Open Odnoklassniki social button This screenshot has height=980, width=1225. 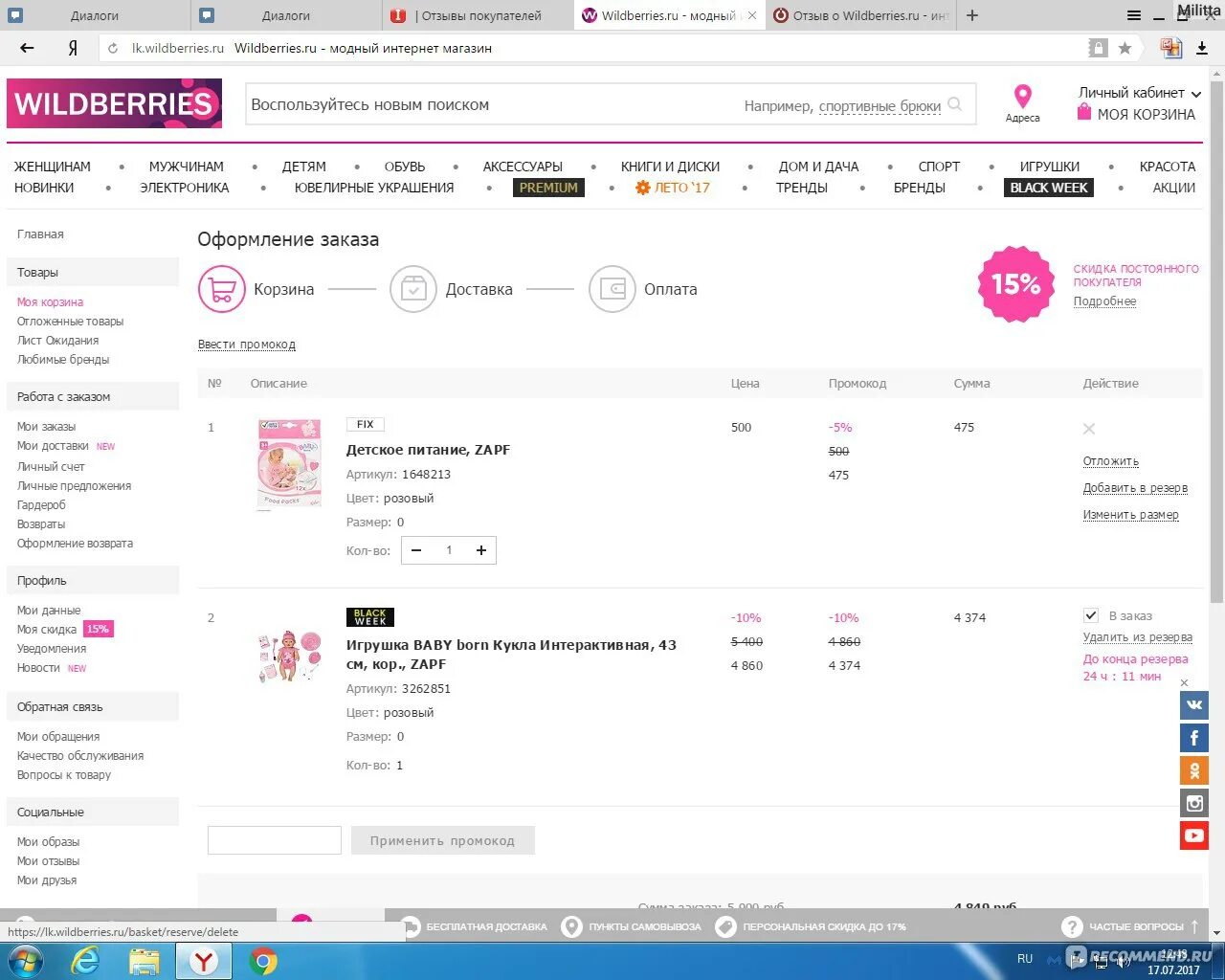coord(1194,770)
